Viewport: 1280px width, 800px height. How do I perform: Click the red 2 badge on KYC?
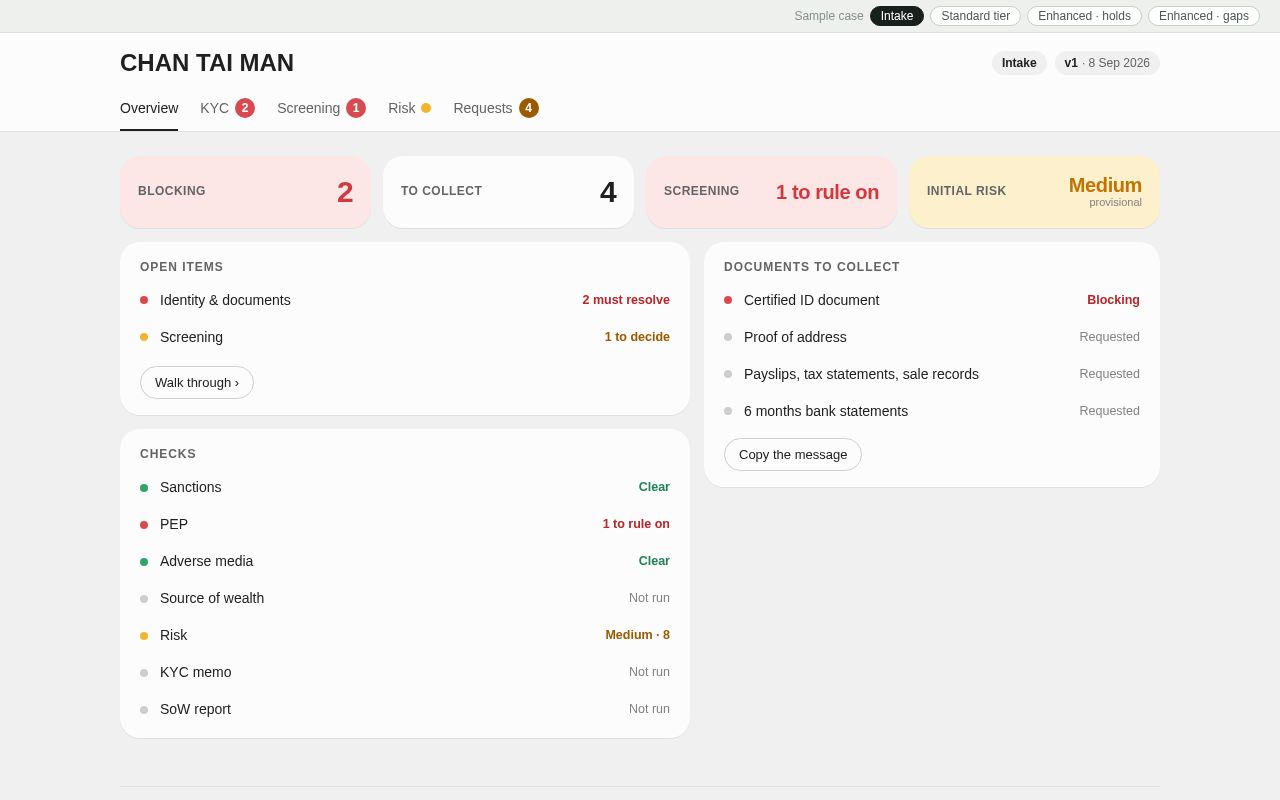[245, 108]
